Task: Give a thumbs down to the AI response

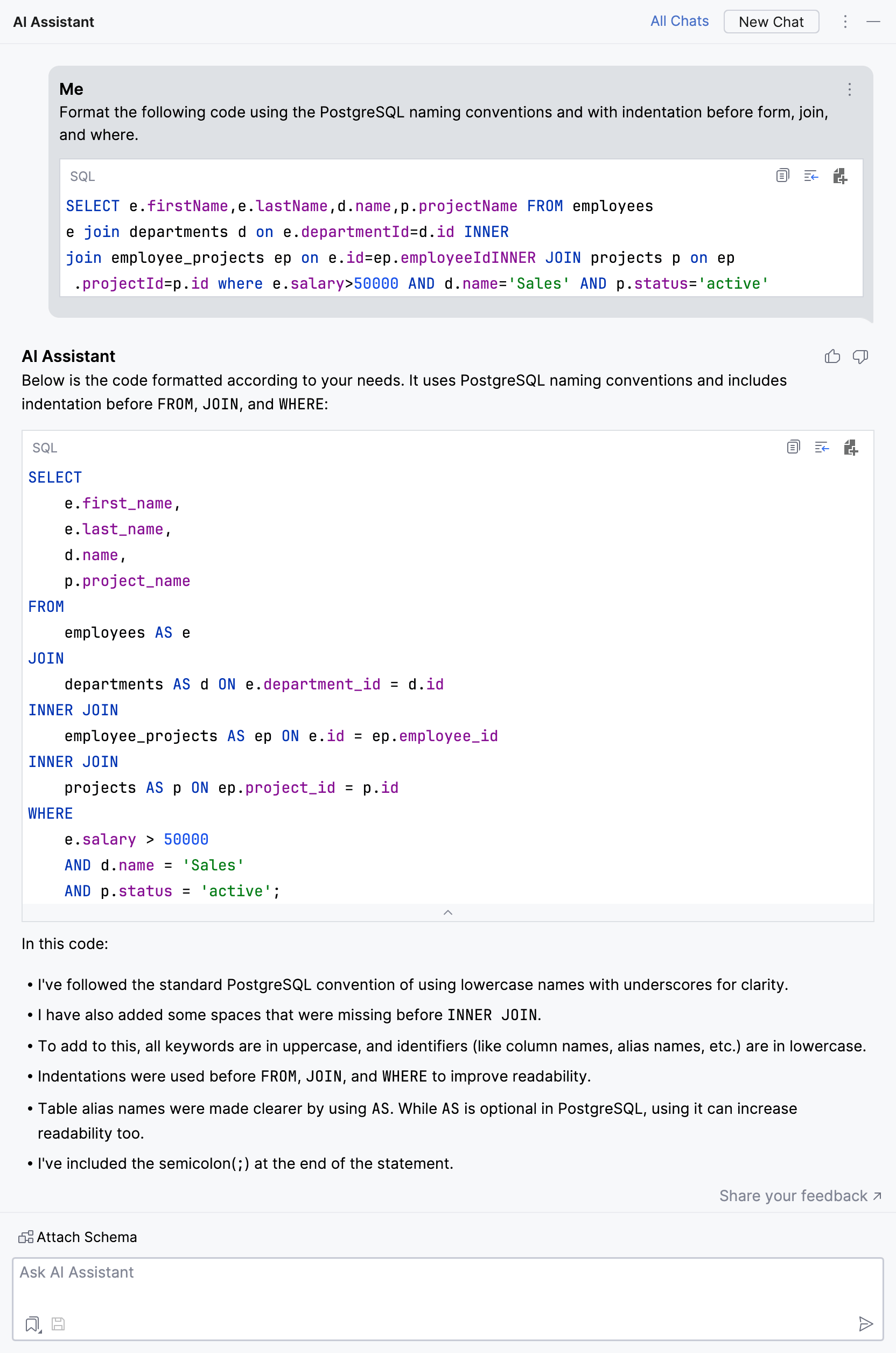Action: click(x=861, y=357)
